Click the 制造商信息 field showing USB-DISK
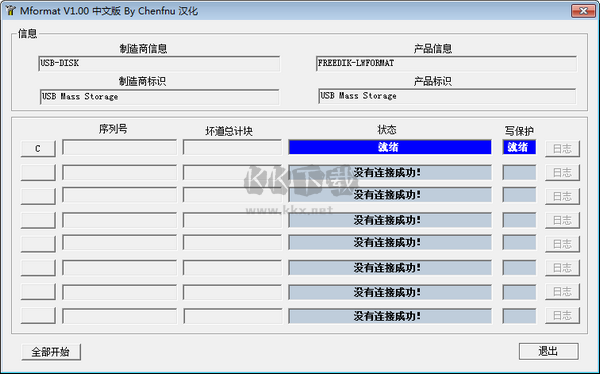 159,64
